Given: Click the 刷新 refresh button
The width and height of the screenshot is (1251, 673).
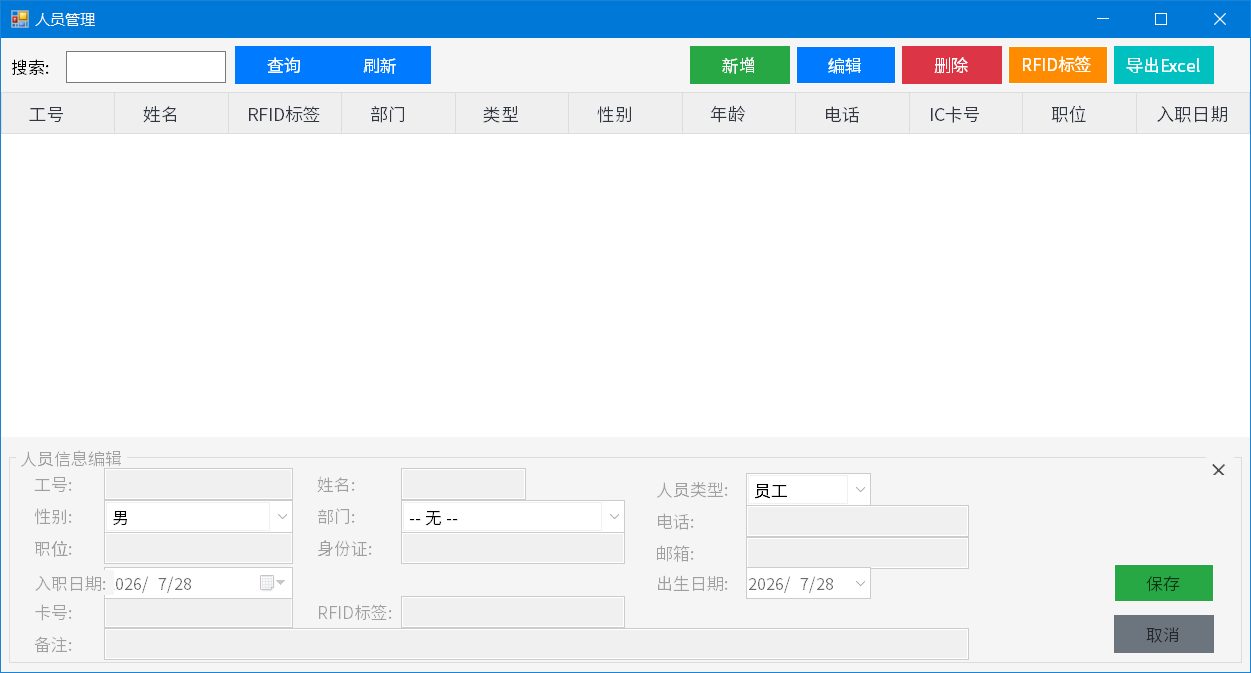Looking at the screenshot, I should tap(380, 65).
